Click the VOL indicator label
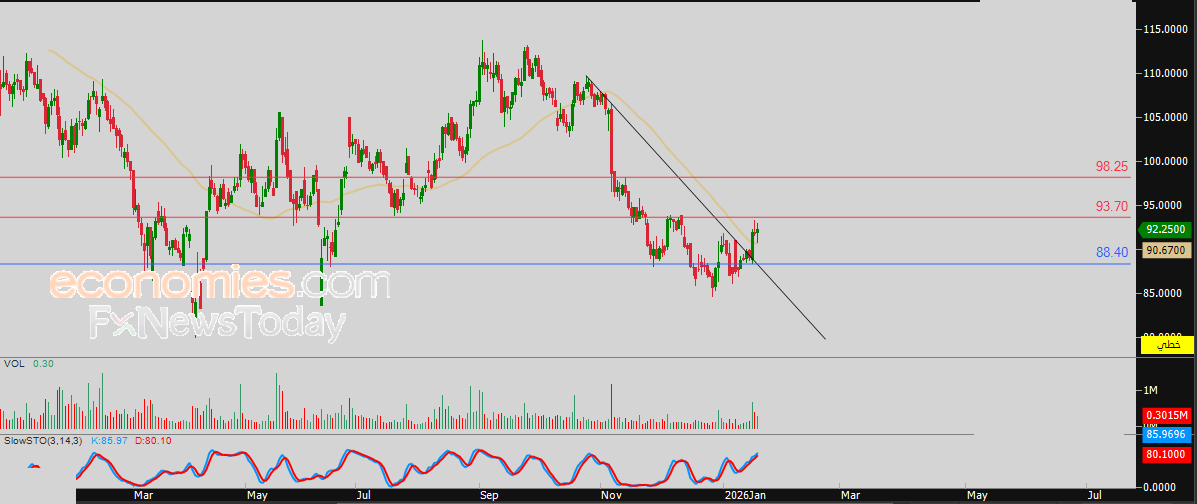Image resolution: width=1197 pixels, height=504 pixels. click(15, 364)
